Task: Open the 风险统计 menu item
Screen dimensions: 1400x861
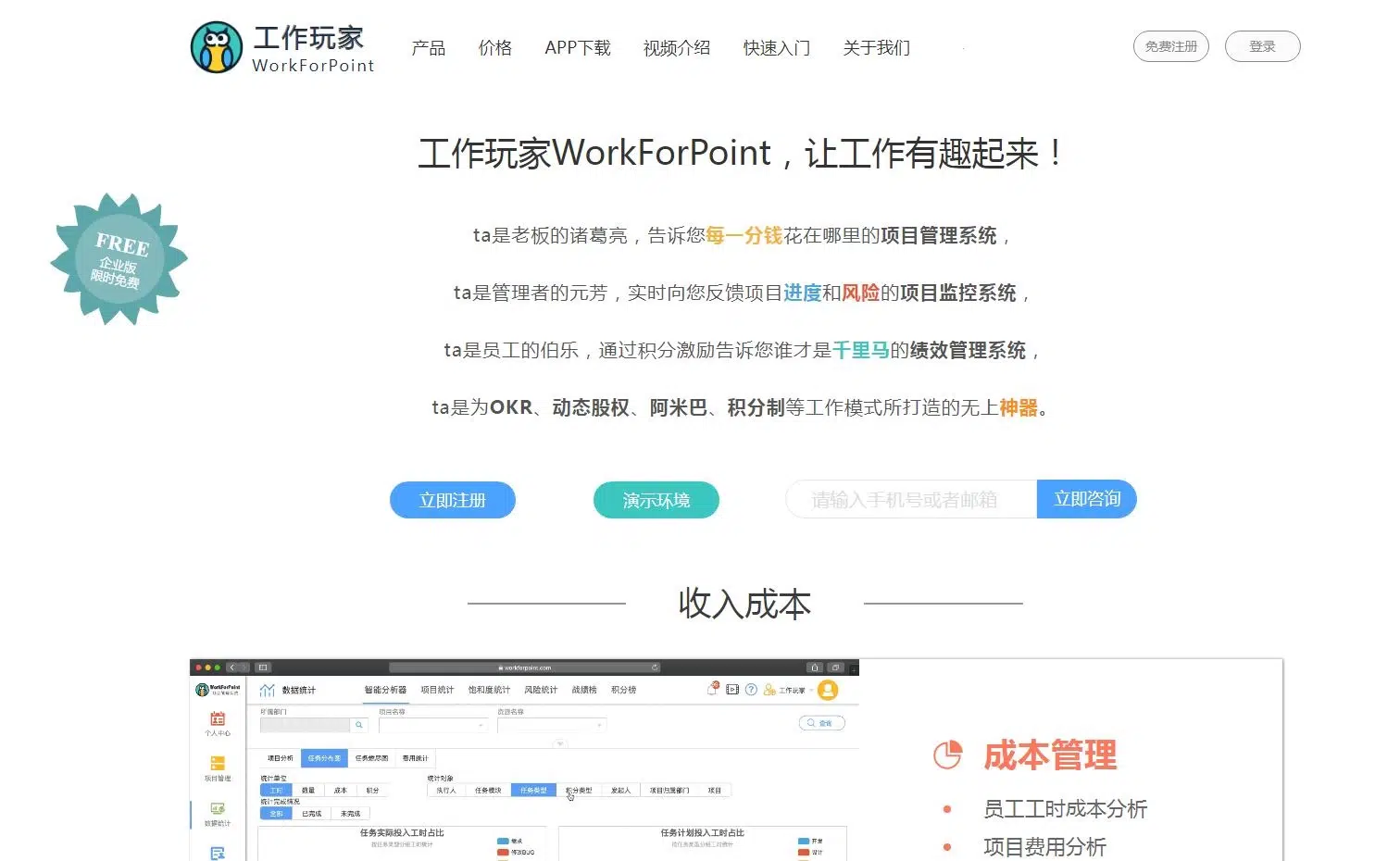Action: 541,689
